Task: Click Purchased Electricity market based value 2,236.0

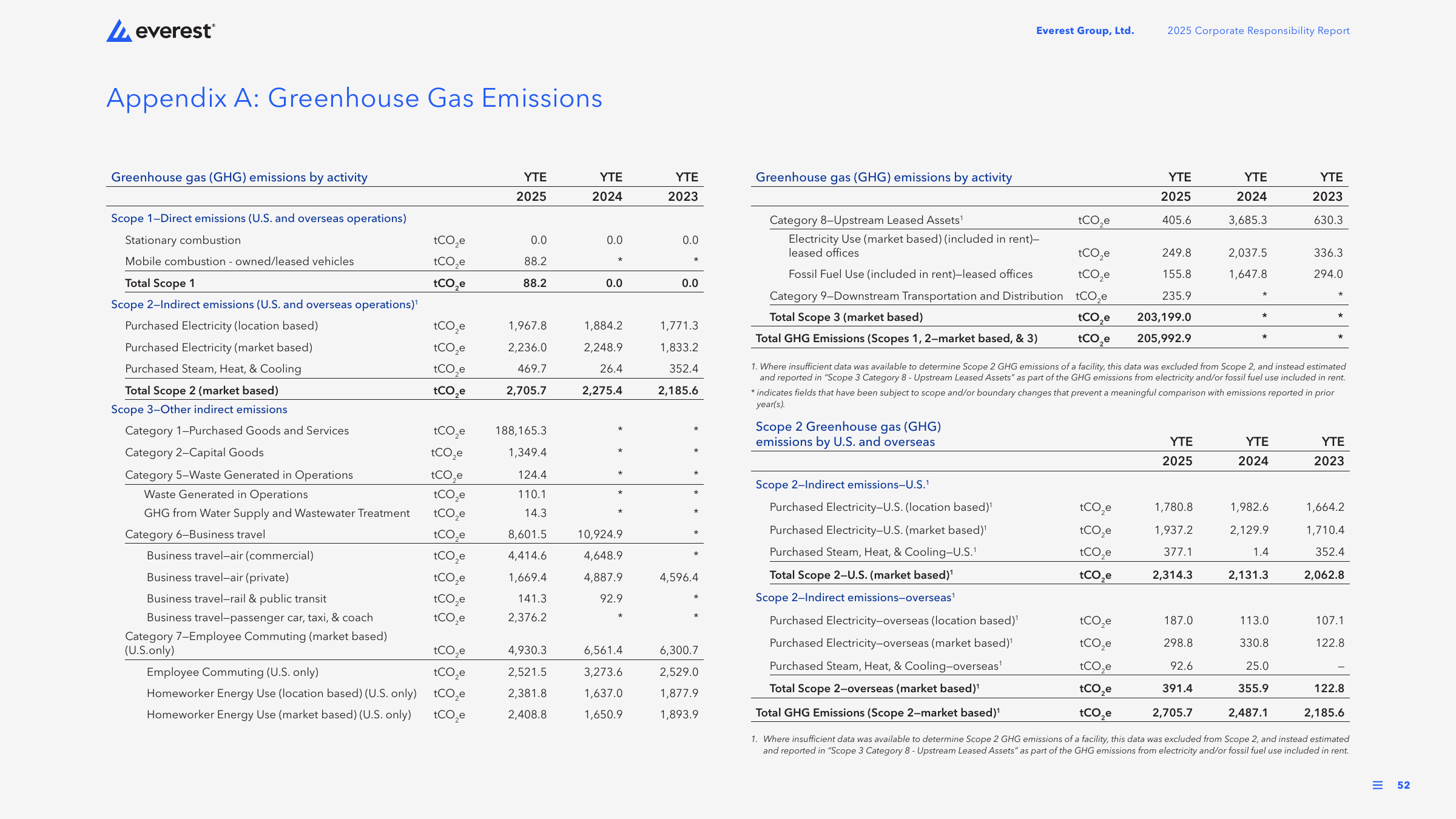Action: 527,348
